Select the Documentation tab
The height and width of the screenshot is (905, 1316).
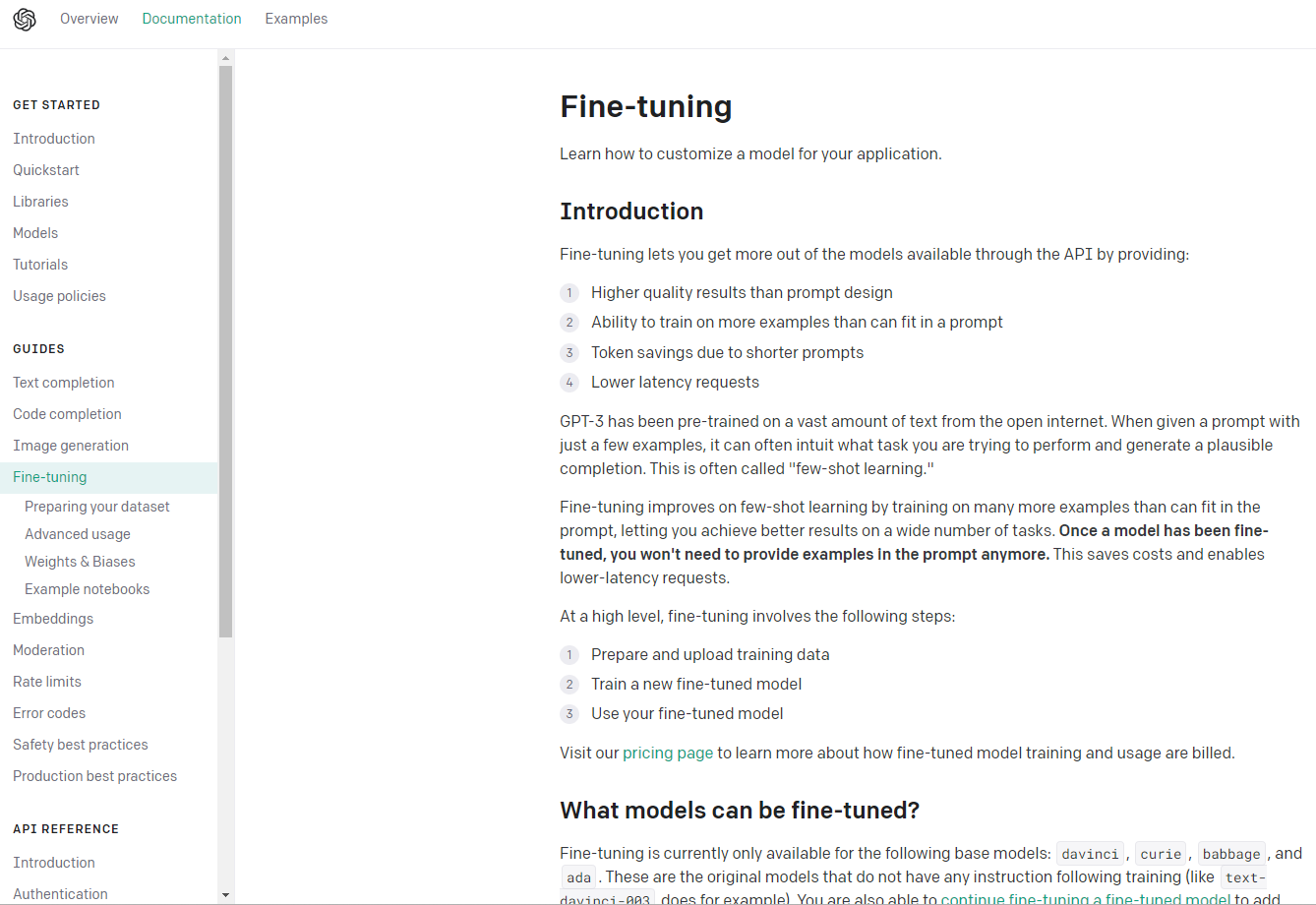192,19
